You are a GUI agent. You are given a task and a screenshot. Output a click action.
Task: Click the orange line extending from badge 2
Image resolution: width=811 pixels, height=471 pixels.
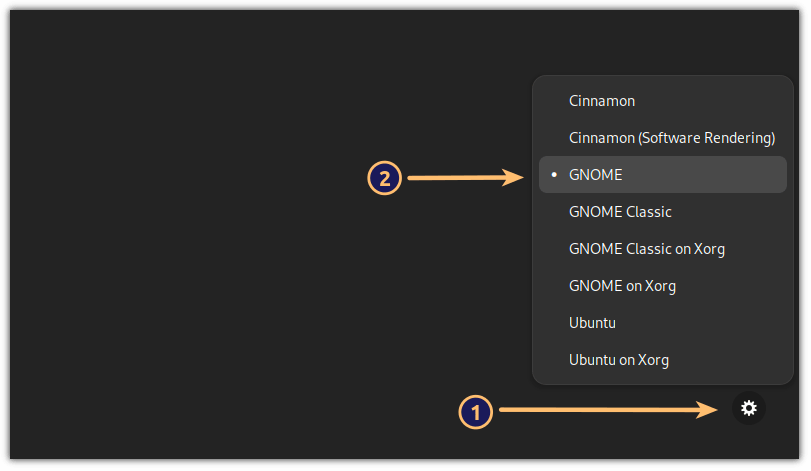point(455,179)
